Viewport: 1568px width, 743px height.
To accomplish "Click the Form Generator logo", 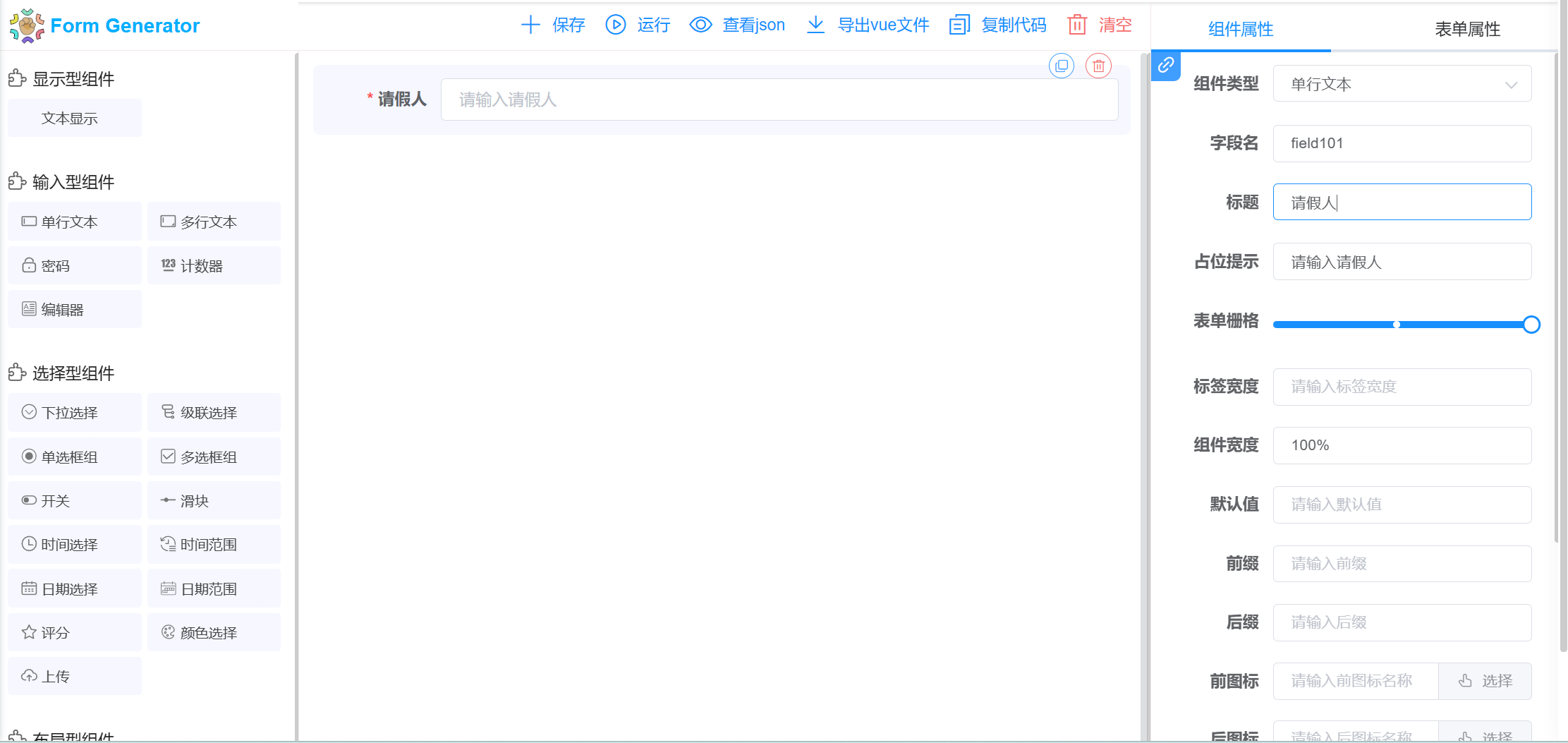I will click(x=27, y=25).
